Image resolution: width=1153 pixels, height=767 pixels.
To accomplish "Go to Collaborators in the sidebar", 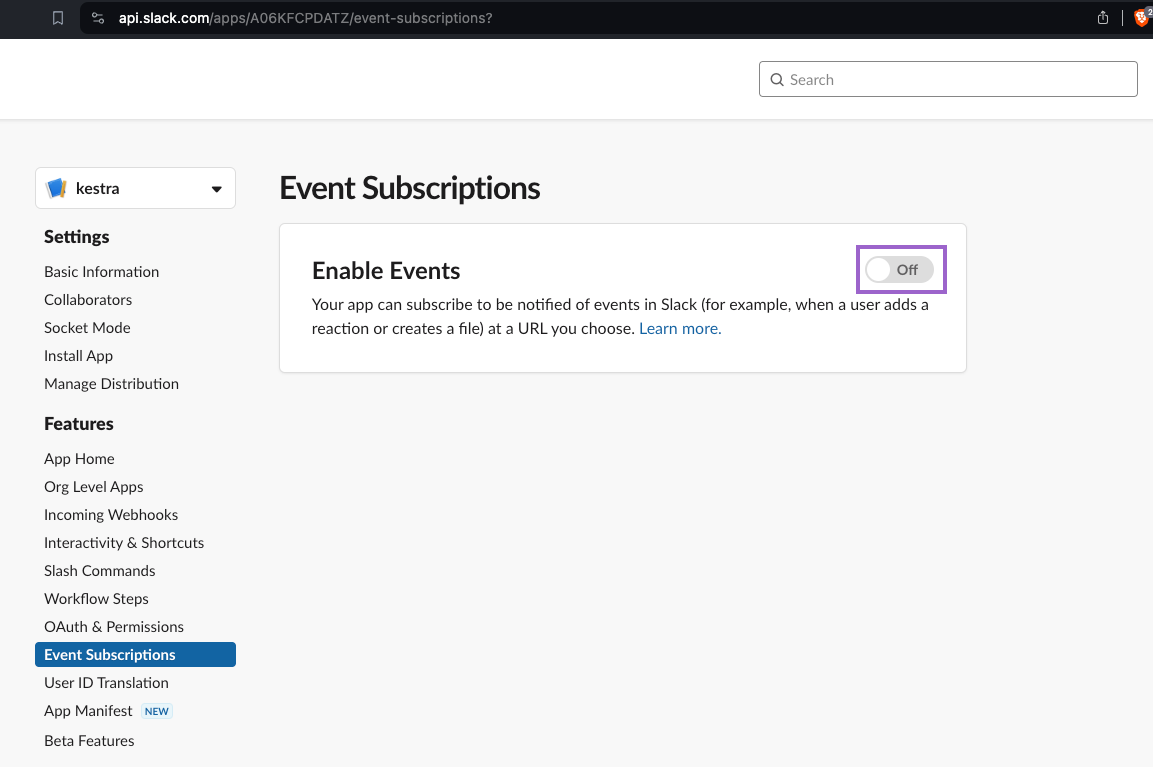I will (x=88, y=300).
